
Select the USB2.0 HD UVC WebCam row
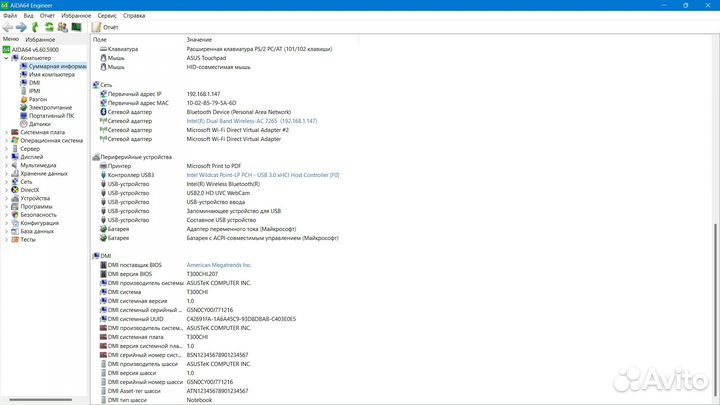pyautogui.click(x=218, y=193)
